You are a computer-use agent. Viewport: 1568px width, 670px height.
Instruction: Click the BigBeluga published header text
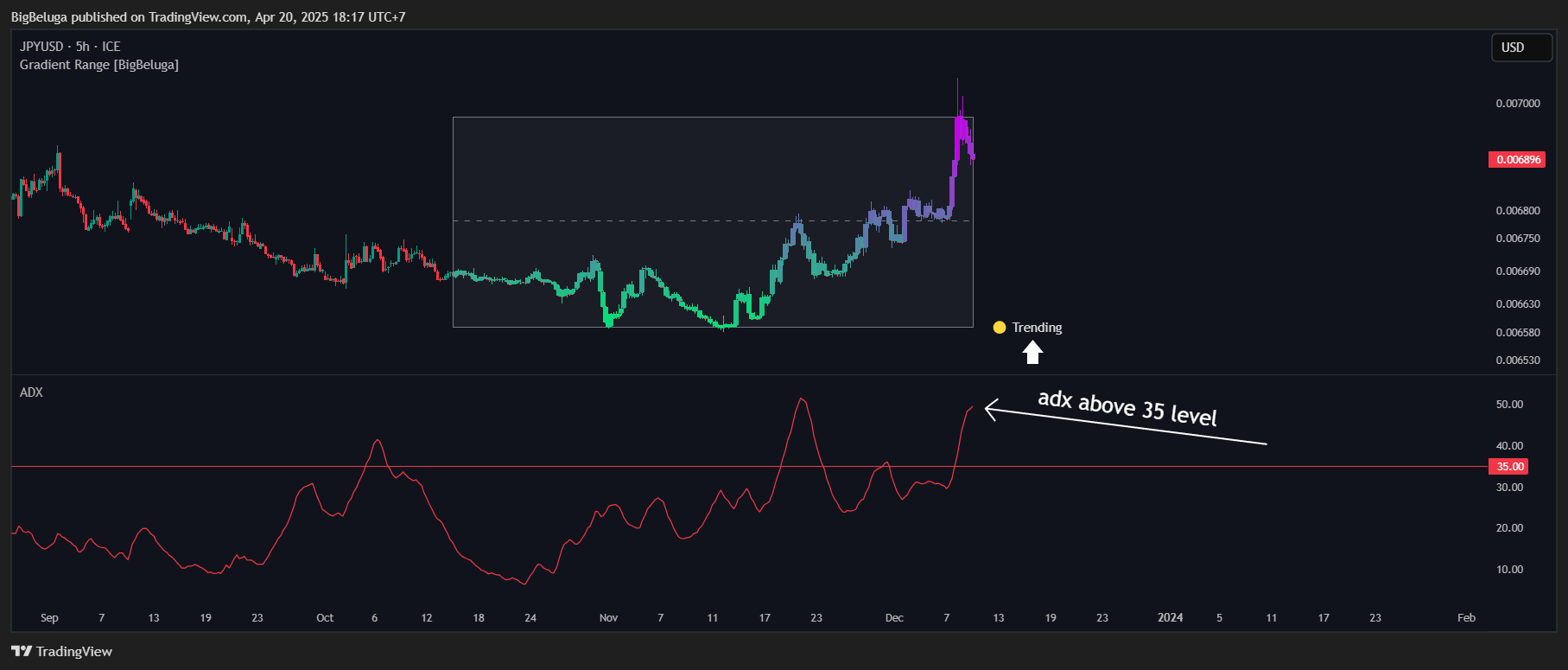208,17
